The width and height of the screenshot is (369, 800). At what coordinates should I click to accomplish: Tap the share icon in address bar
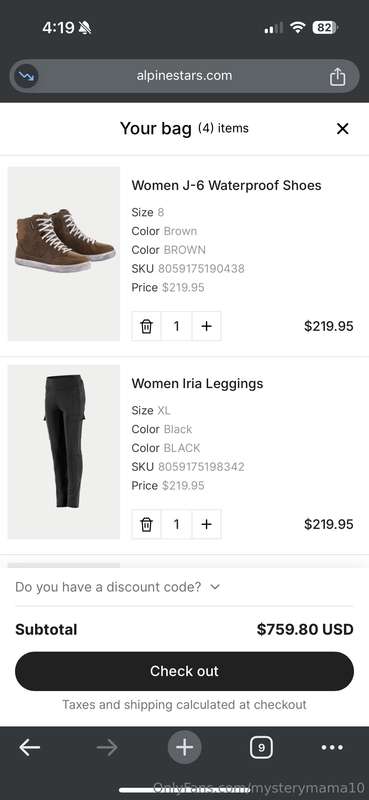pos(337,77)
